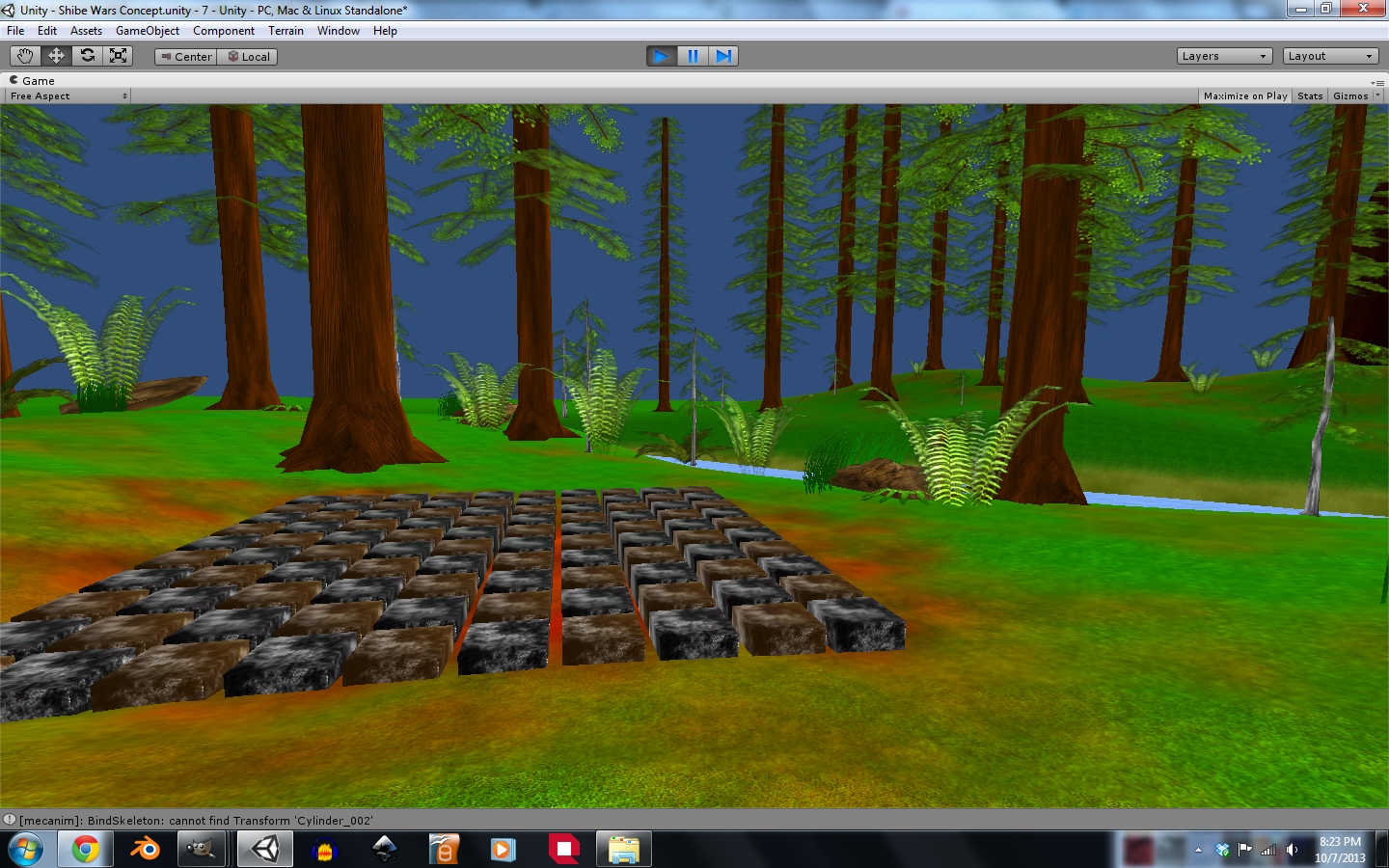Toggle Maximize on Play
1389x868 pixels.
[1245, 95]
